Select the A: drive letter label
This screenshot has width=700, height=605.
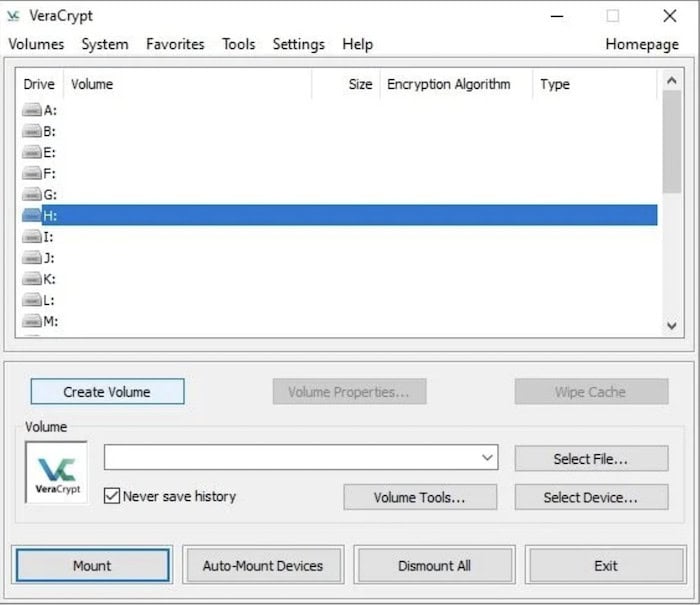[x=50, y=110]
